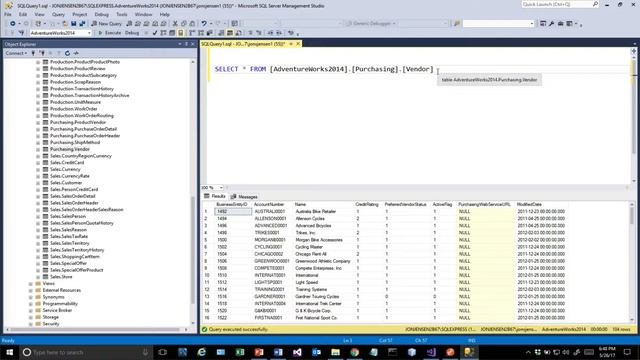Click the Undo arrow icon

click(204, 24)
